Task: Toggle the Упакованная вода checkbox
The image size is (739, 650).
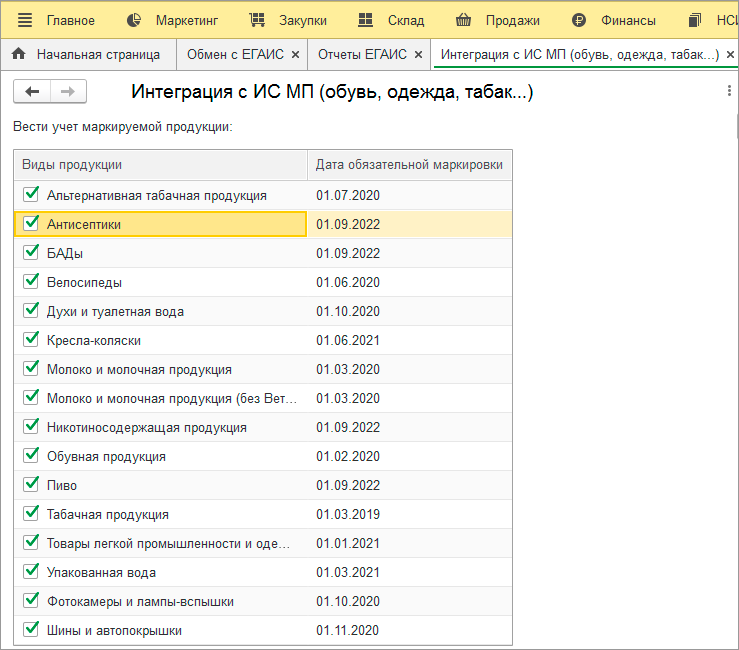Action: click(x=31, y=571)
